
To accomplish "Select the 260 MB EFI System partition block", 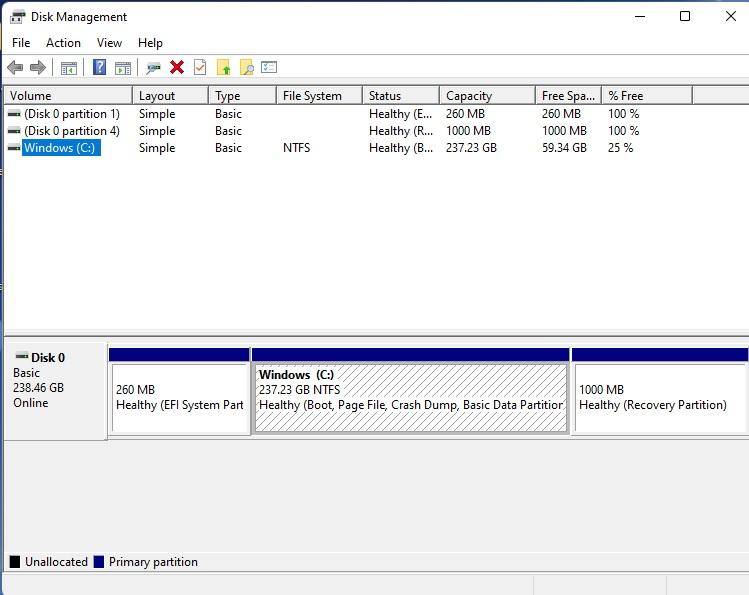I will (179, 397).
